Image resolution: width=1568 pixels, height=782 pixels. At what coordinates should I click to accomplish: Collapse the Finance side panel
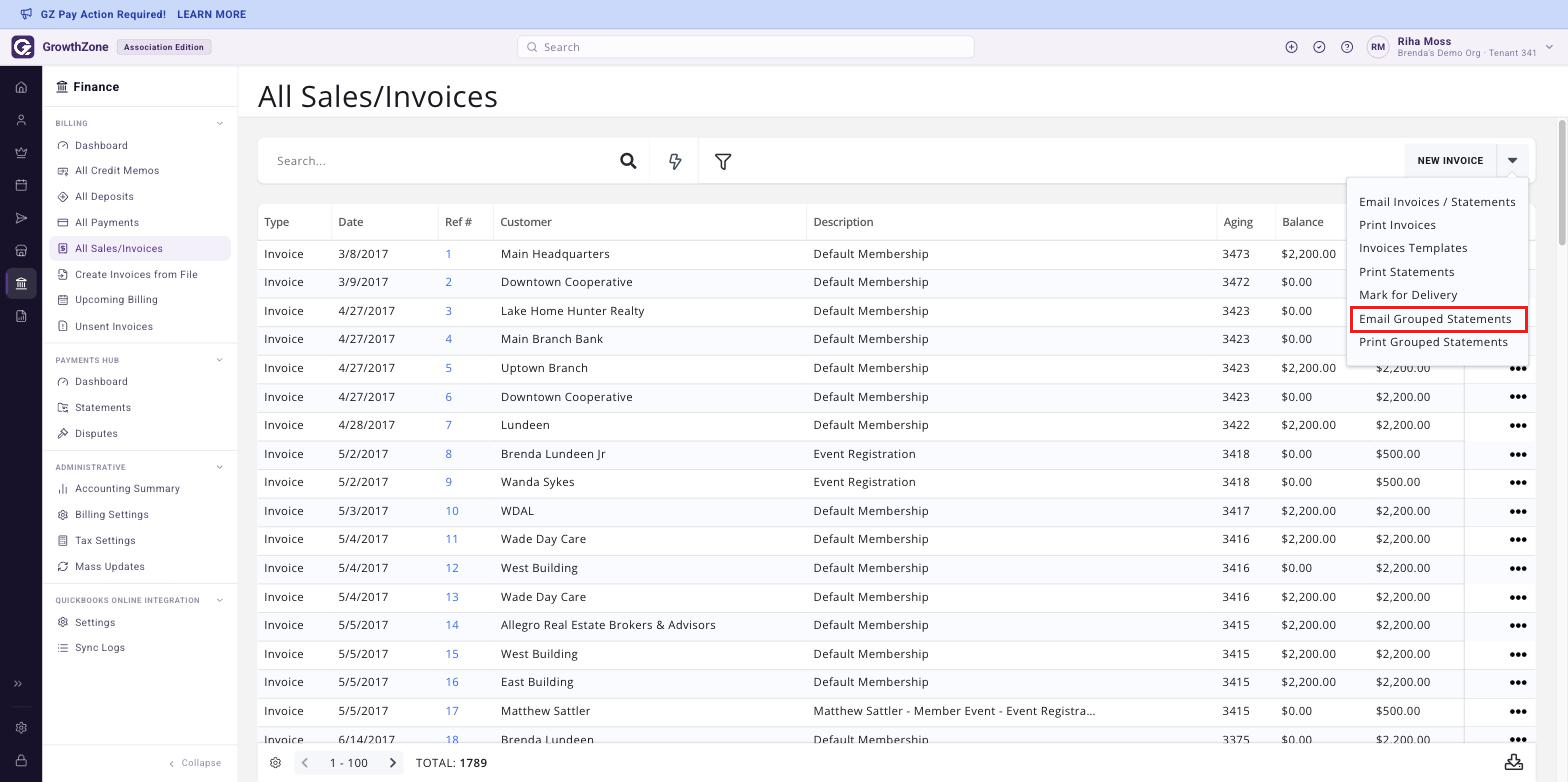pos(194,763)
